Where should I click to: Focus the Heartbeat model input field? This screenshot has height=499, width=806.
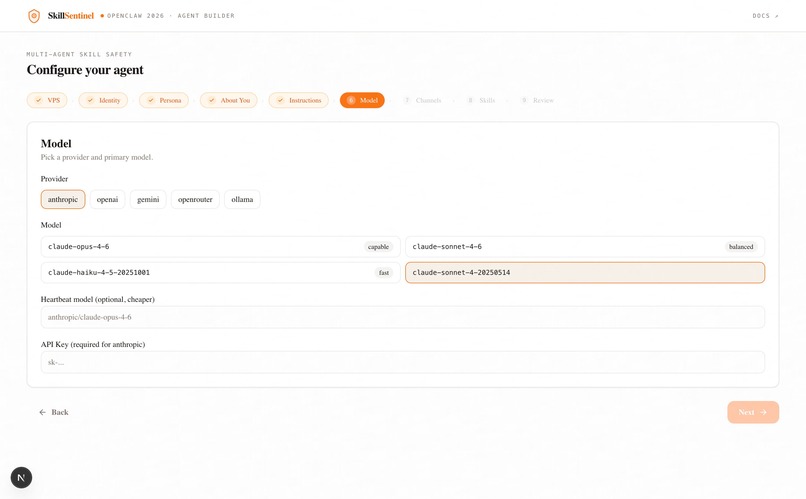(402, 317)
